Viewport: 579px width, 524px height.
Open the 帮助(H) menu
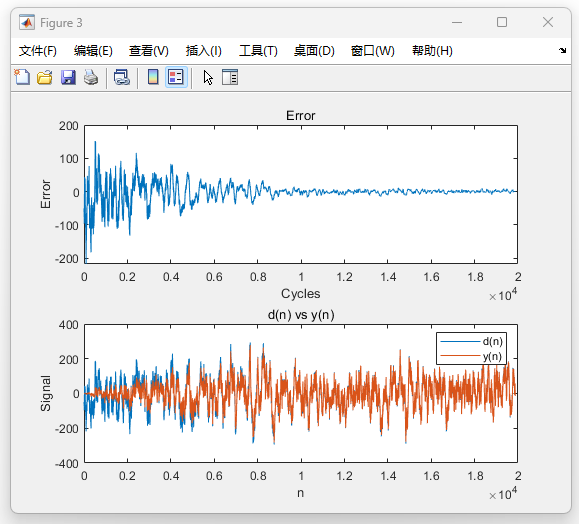click(432, 51)
